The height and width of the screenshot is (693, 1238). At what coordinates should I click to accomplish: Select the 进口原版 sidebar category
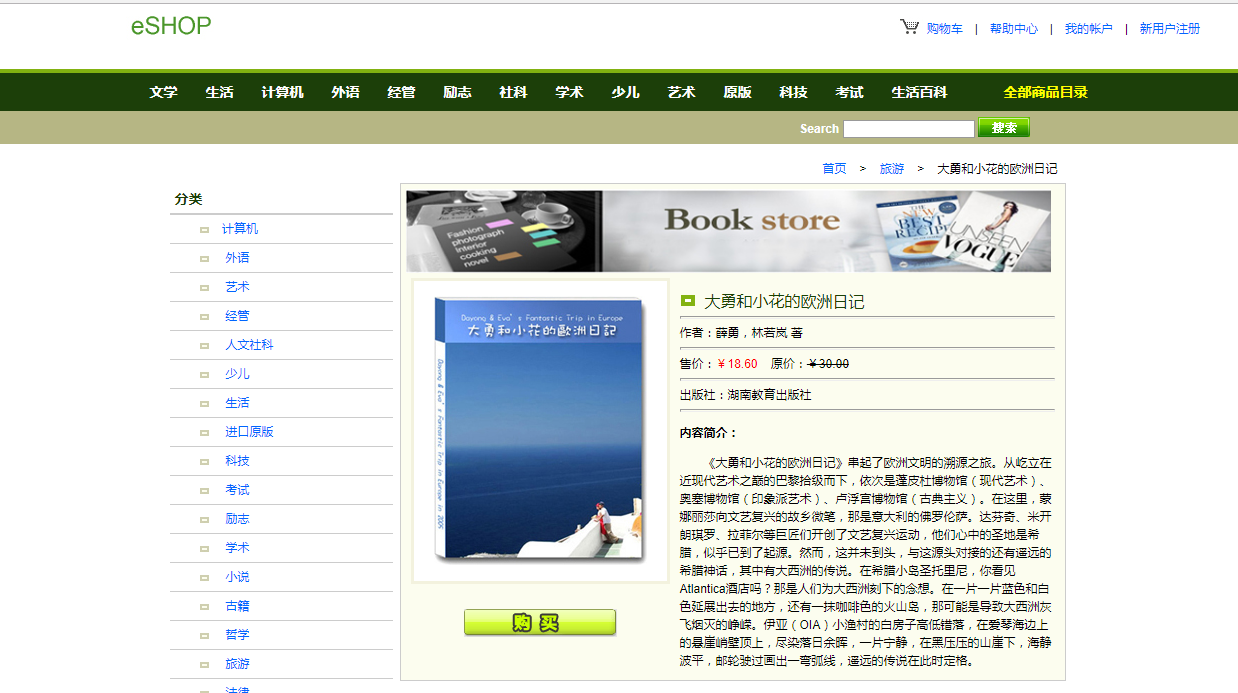coord(249,432)
